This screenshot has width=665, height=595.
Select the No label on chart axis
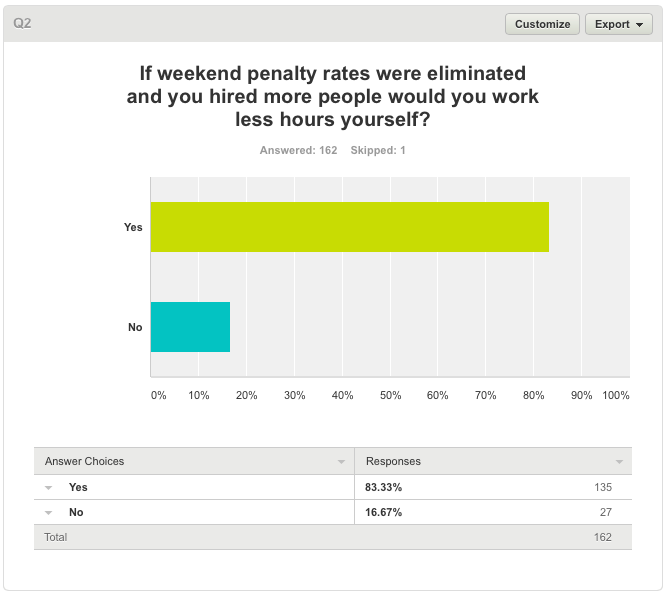pos(135,327)
